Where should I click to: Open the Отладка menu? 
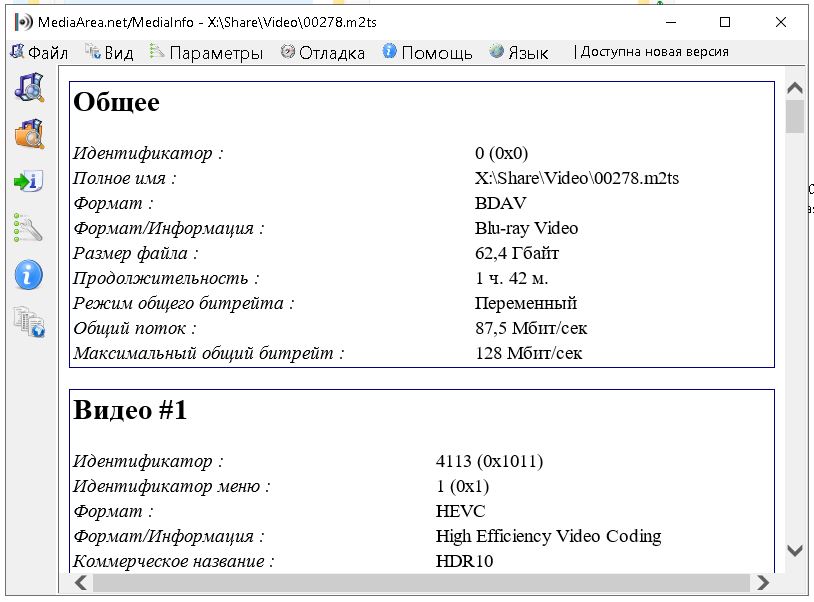pos(323,52)
